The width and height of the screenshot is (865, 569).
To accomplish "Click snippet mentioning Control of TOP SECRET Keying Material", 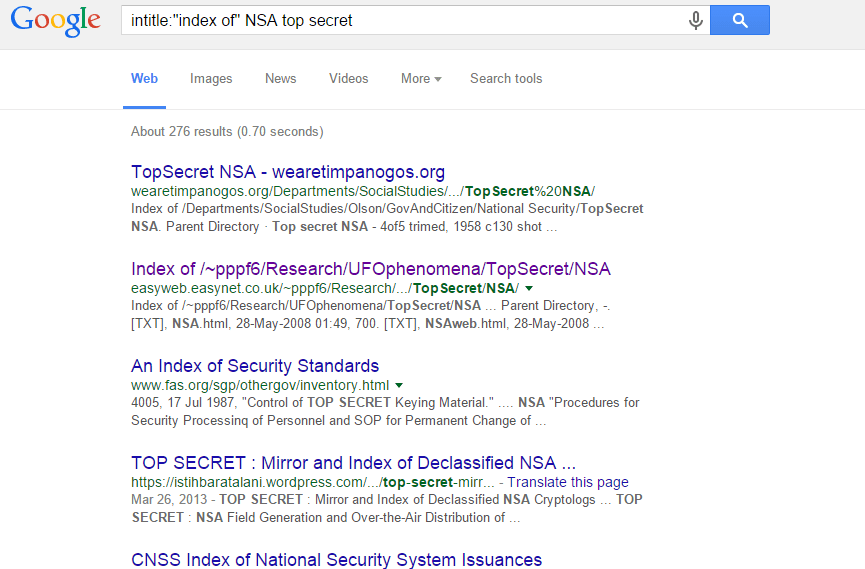I will (x=385, y=411).
